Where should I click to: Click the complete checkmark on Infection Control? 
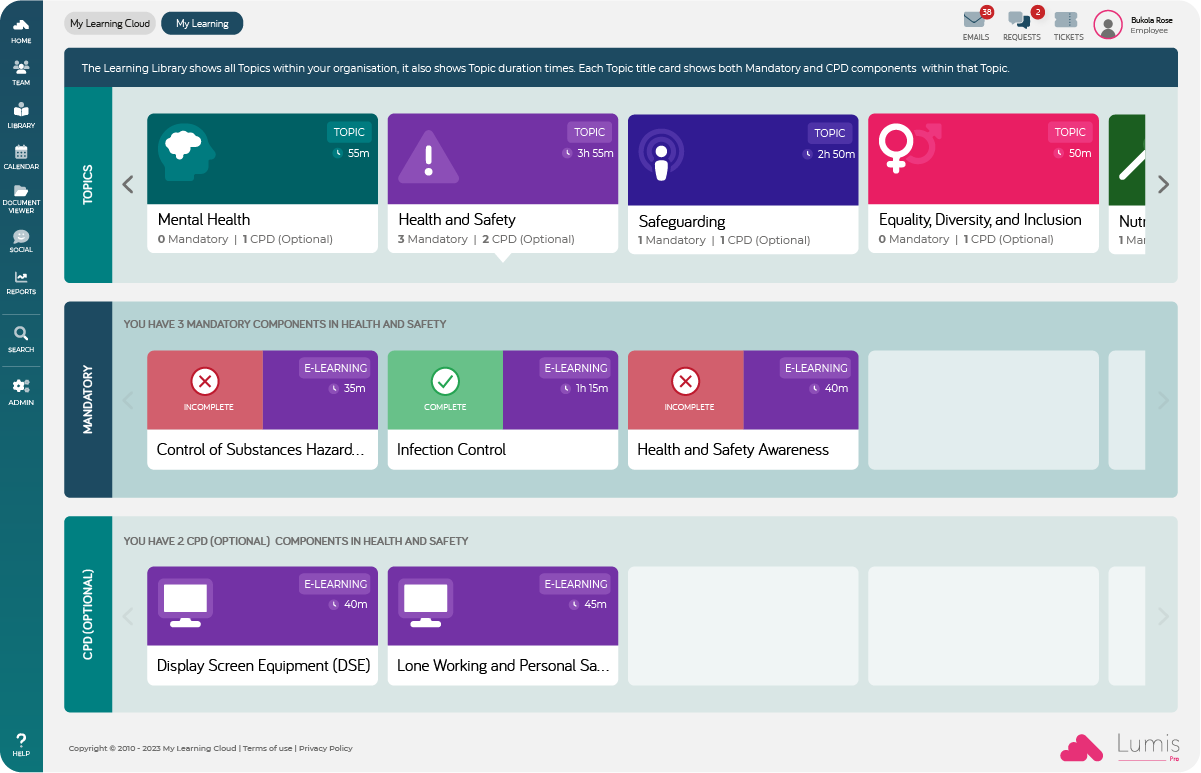point(445,381)
